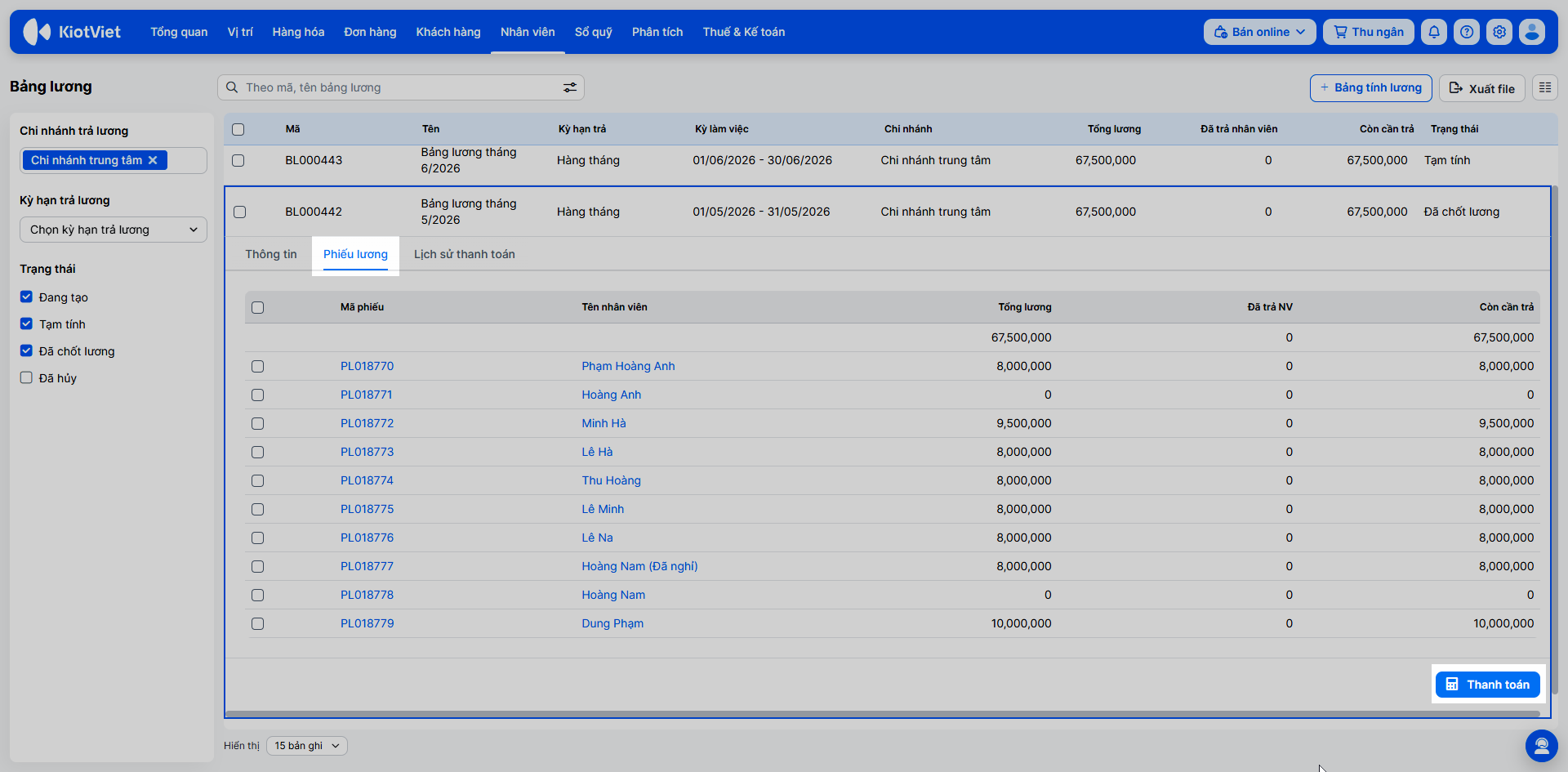Open the user account avatar

pyautogui.click(x=1532, y=32)
